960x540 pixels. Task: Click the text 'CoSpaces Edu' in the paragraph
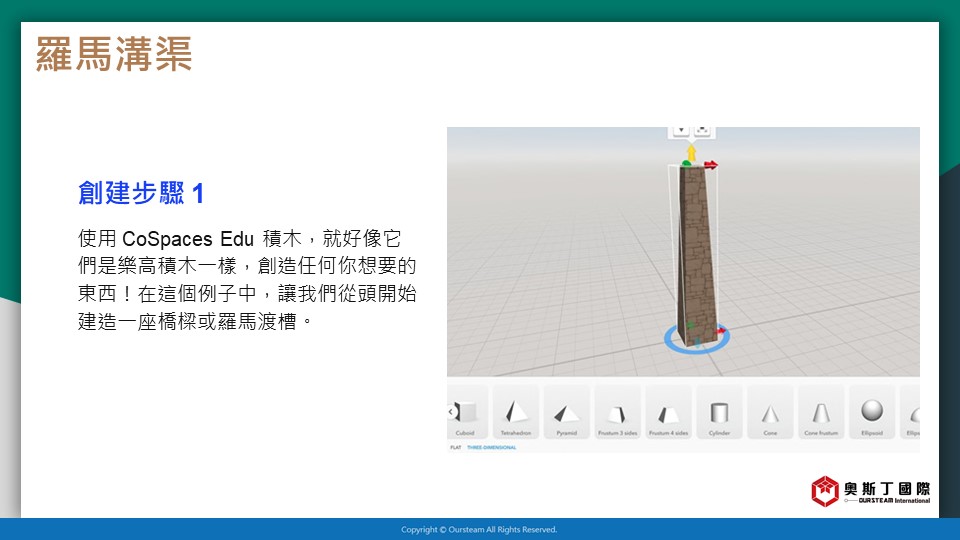coord(188,238)
